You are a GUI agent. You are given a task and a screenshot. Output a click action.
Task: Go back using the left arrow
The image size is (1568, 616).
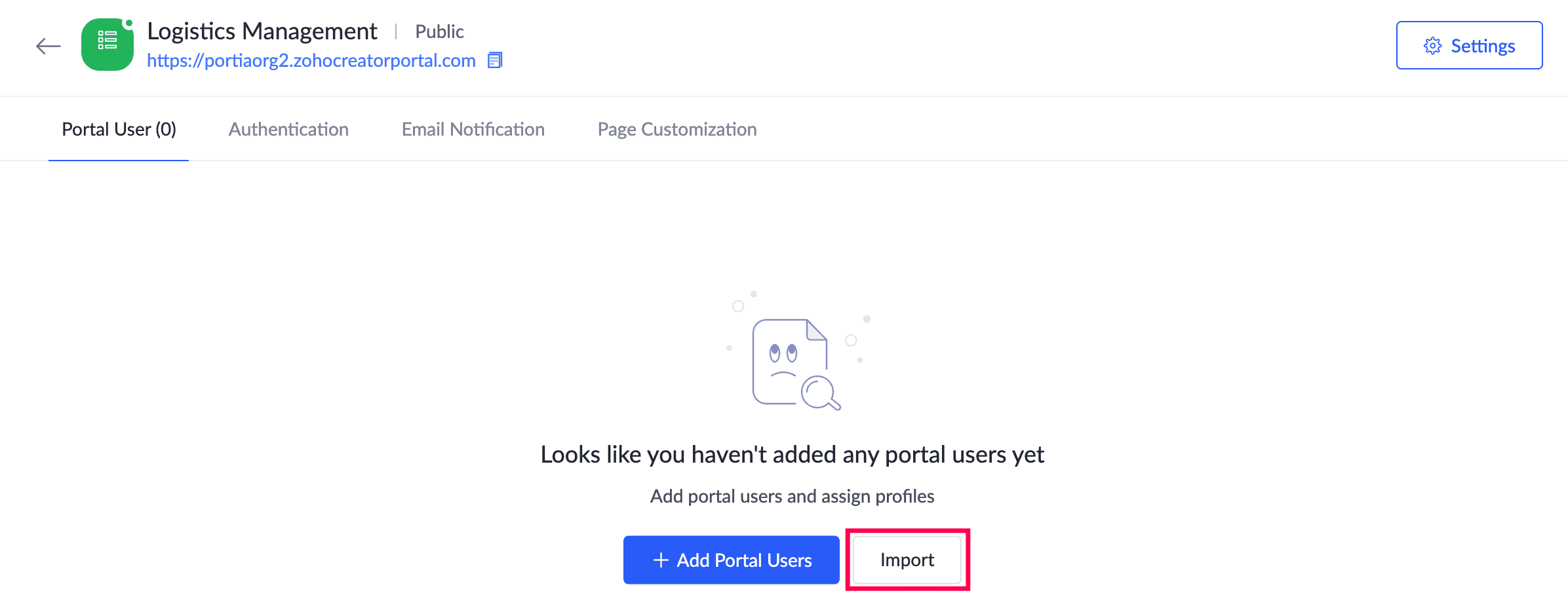(x=48, y=46)
